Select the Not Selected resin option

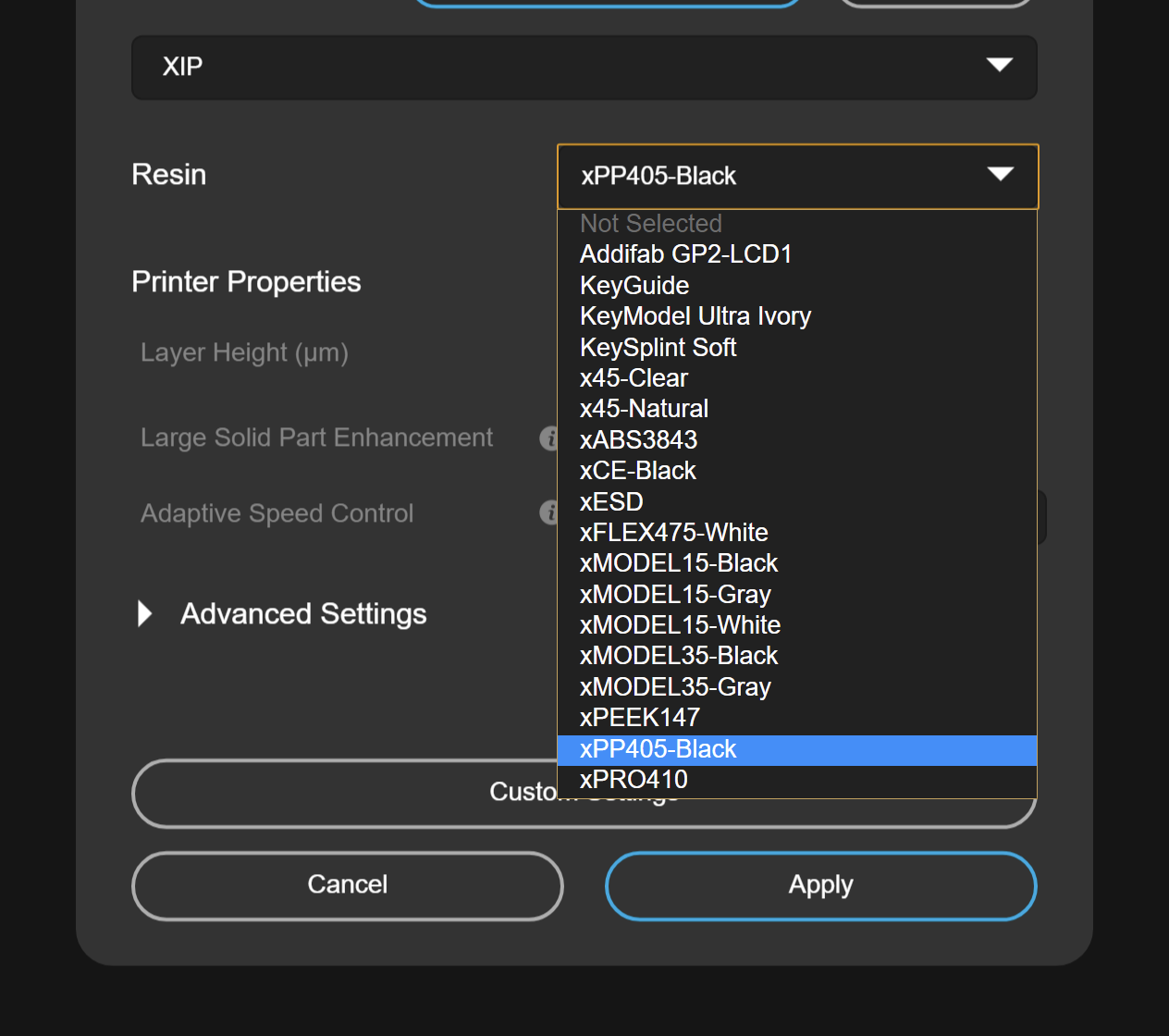tap(797, 224)
